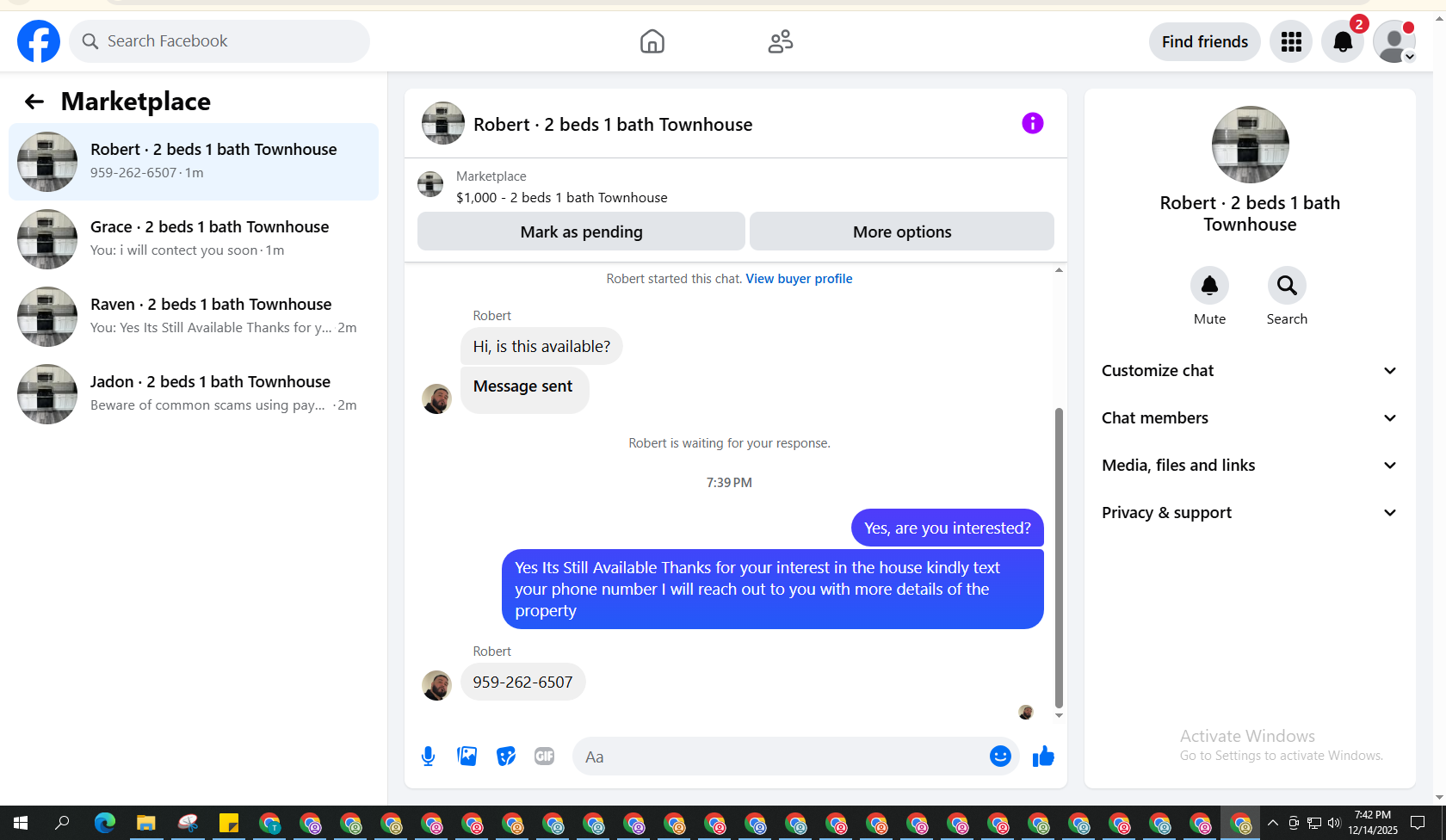Open the account profile menu
1446x840 pixels.
click(x=1394, y=41)
